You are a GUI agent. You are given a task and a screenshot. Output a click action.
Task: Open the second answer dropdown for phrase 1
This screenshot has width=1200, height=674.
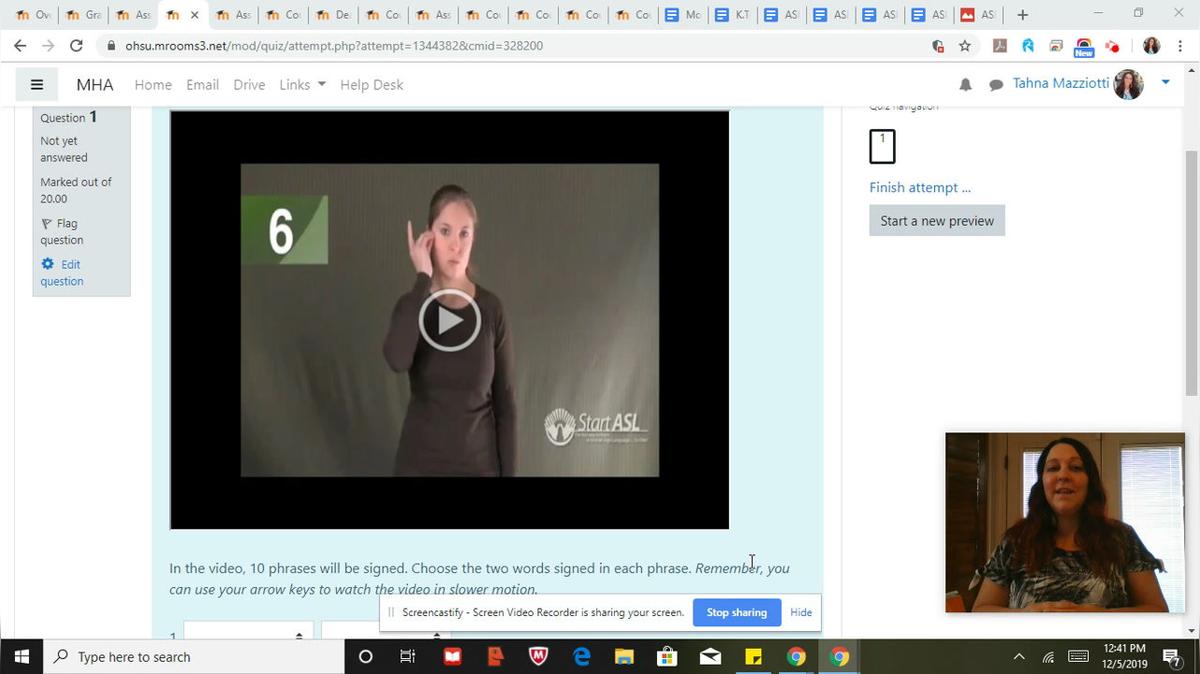coord(385,631)
